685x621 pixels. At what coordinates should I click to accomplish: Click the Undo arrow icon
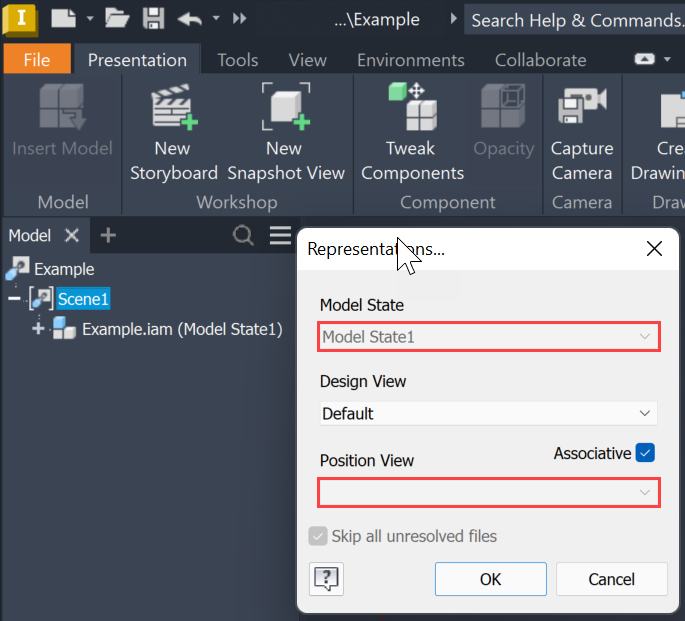(x=189, y=18)
